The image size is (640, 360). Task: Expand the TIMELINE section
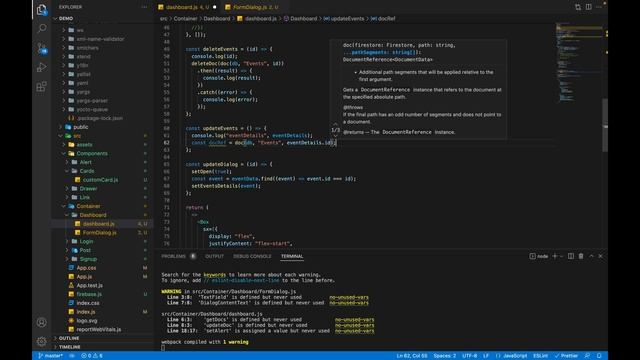point(69,347)
